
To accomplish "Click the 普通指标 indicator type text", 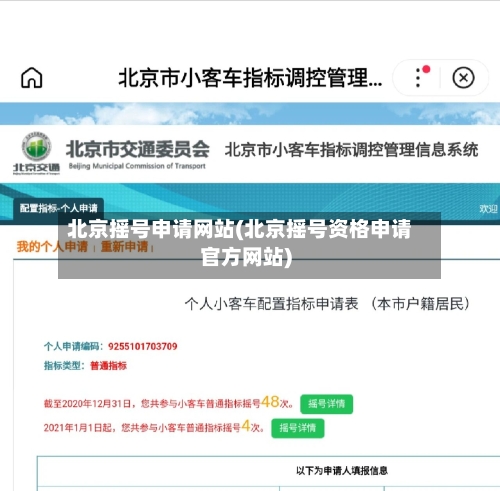I will click(109, 366).
